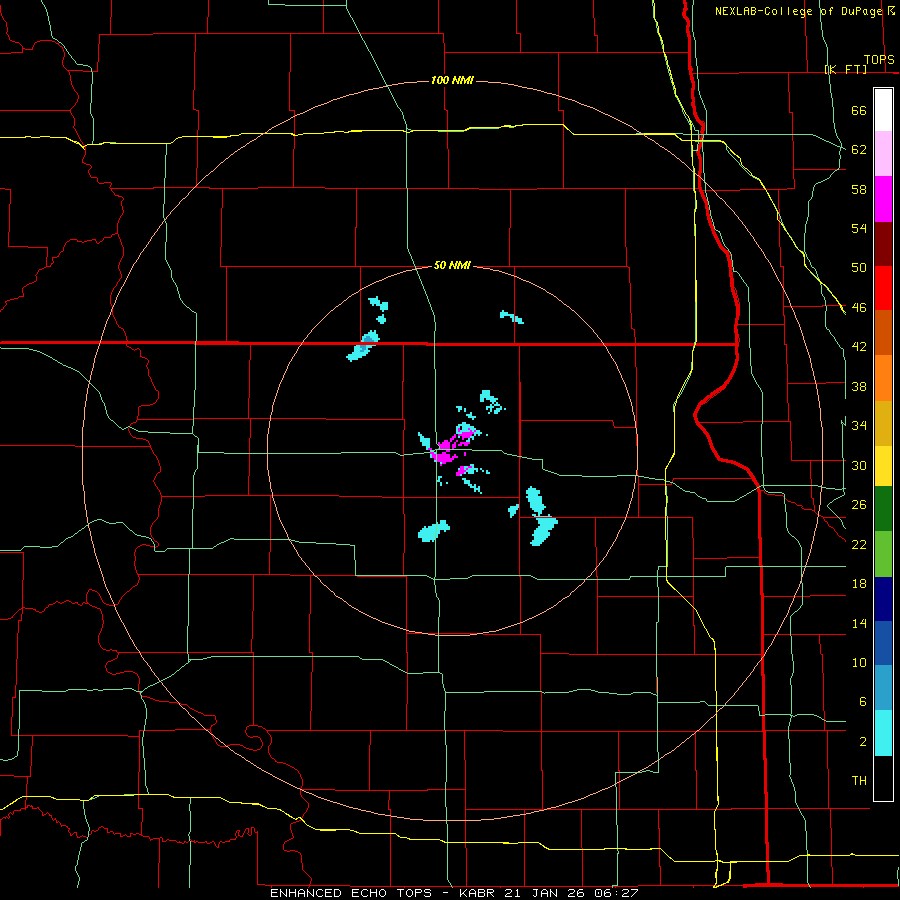Click the legend value 18
The width and height of the screenshot is (900, 900).
pyautogui.click(x=859, y=584)
